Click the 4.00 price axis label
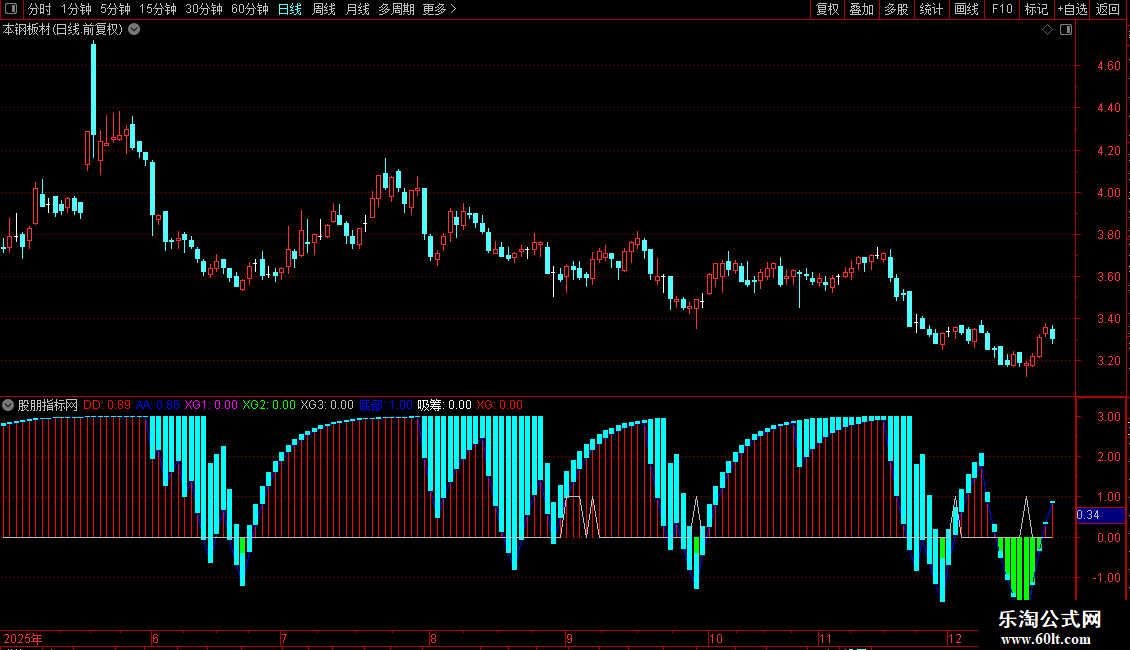This screenshot has width=1130, height=650. tap(1108, 192)
